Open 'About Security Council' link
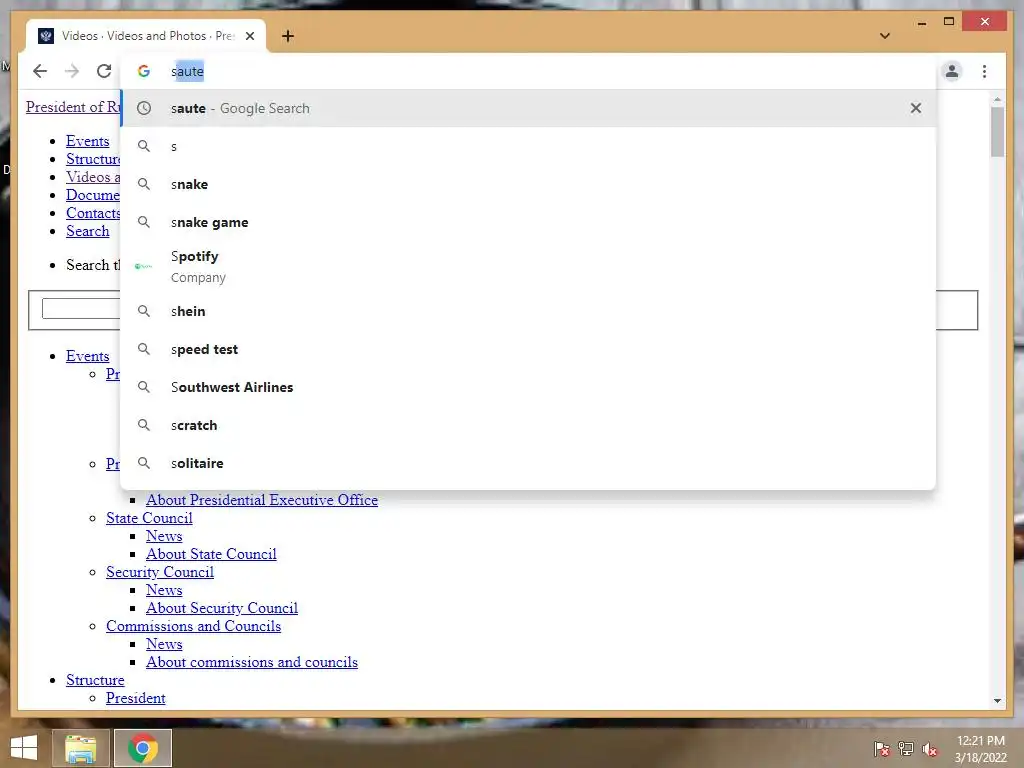This screenshot has width=1024, height=768. click(222, 608)
